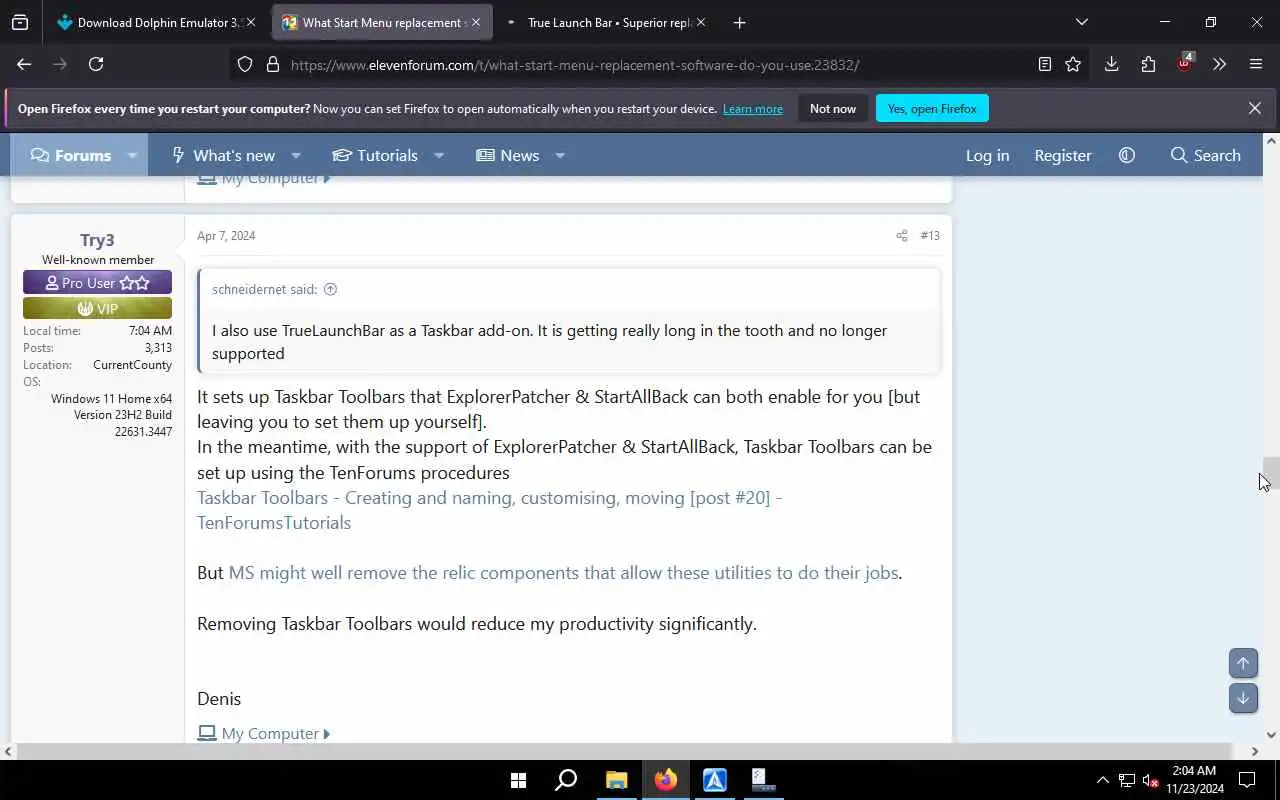Expand News dropdown arrow
The width and height of the screenshot is (1280, 800).
[560, 155]
